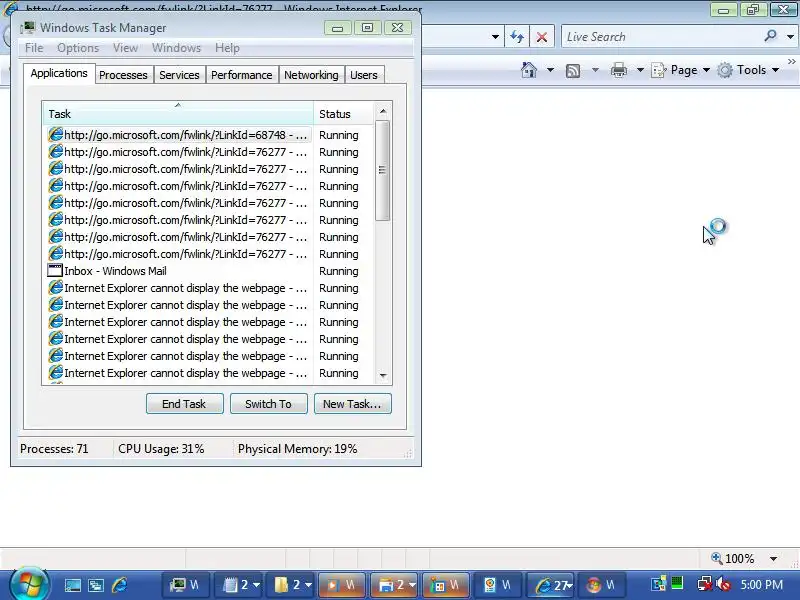The height and width of the screenshot is (600, 800).
Task: Click the Tools gear icon in Internet Explorer
Action: [724, 70]
